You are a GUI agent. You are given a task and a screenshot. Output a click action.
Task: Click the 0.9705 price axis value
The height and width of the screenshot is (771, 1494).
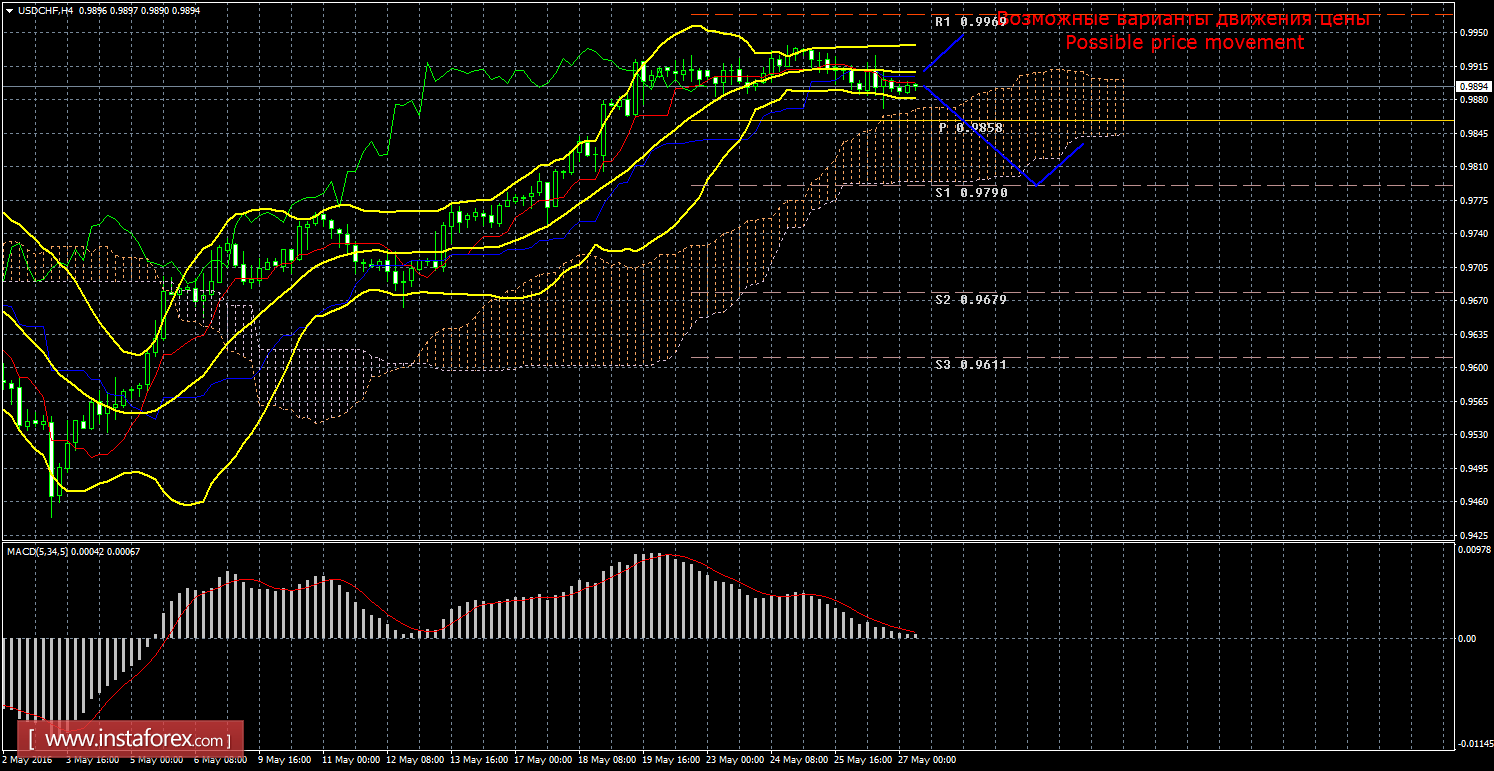[1471, 268]
